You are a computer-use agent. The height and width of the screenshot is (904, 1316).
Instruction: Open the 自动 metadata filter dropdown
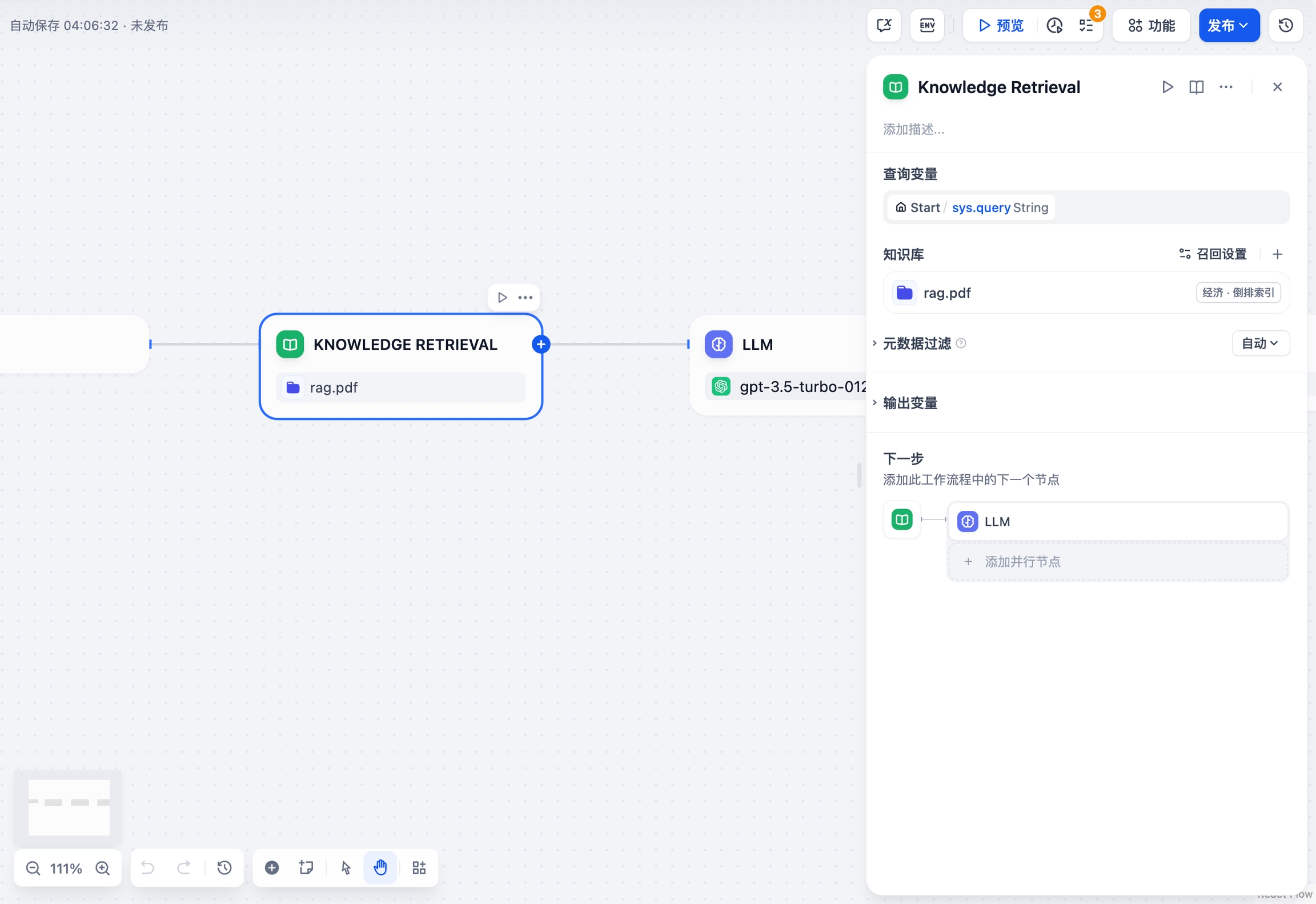coord(1260,343)
